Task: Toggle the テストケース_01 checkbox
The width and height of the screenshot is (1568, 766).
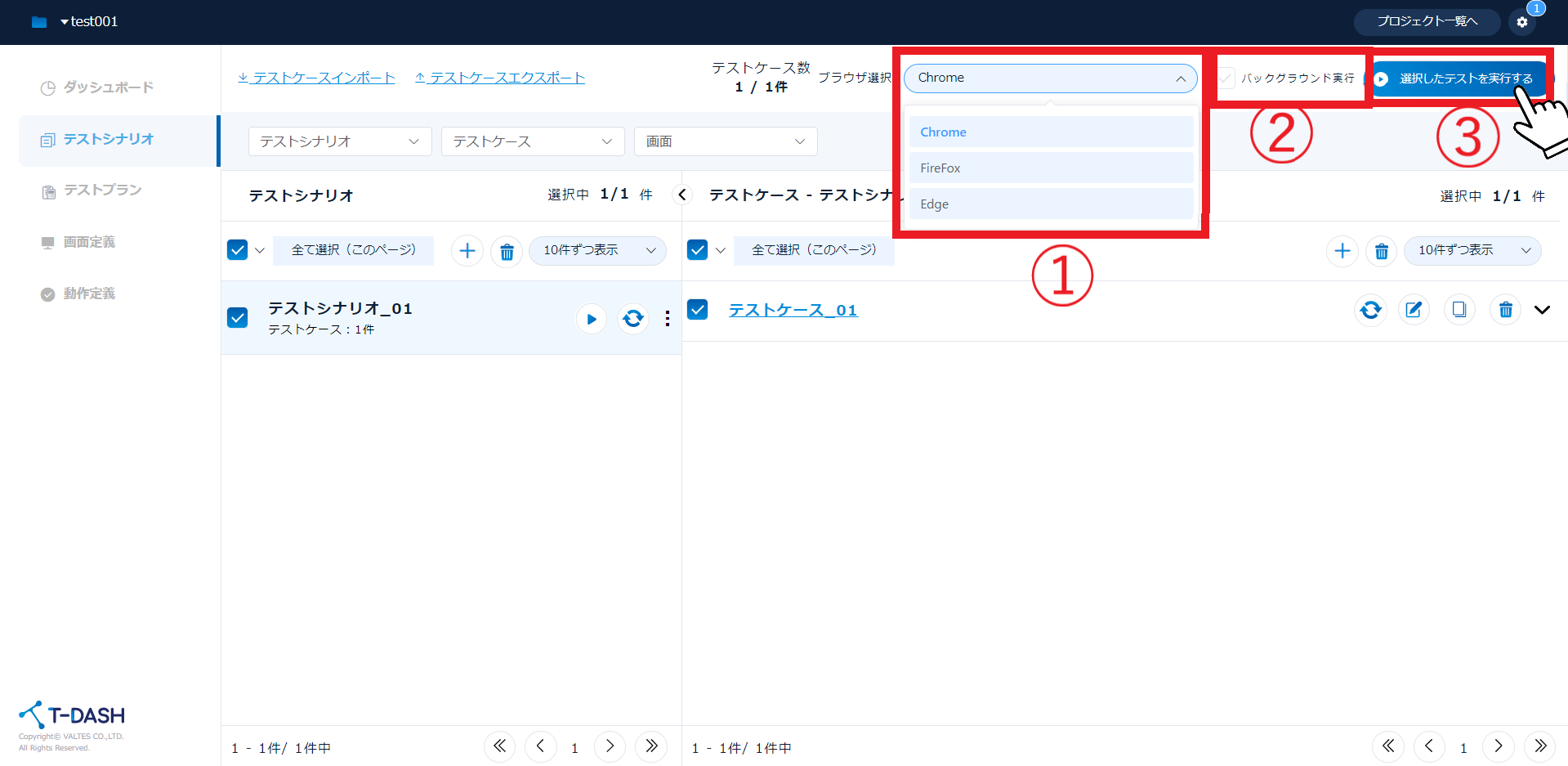Action: point(698,310)
